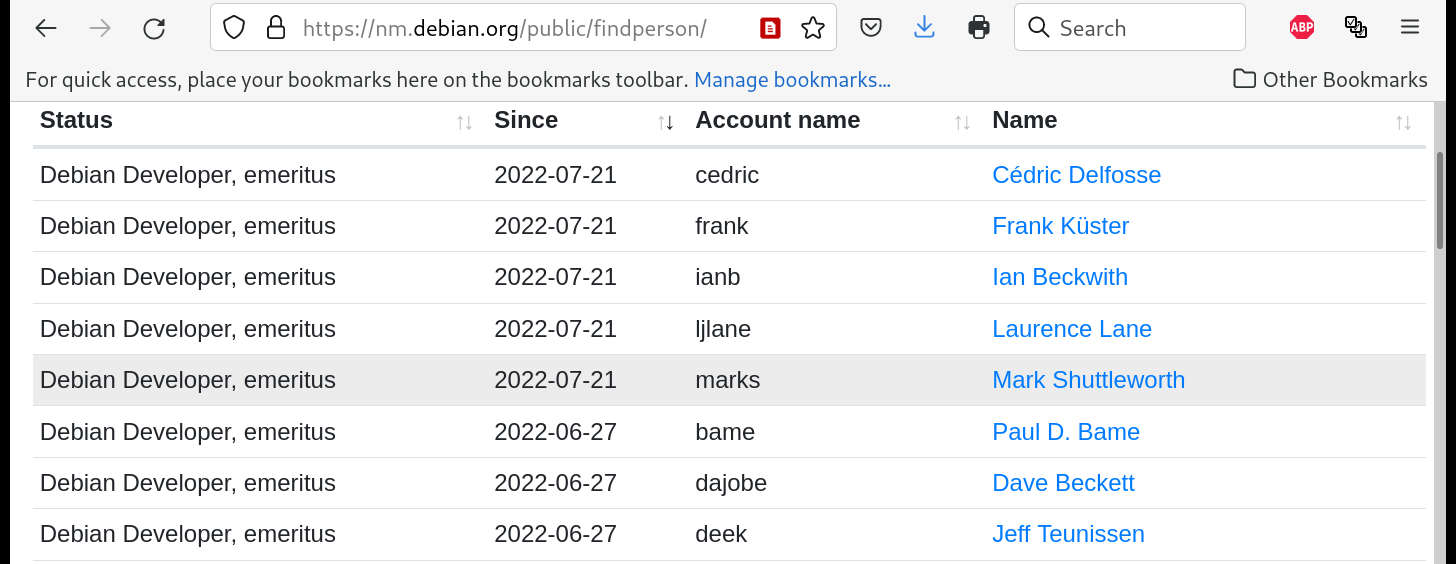The image size is (1456, 564).
Task: Open the tracking protection shield icon
Action: pyautogui.click(x=234, y=28)
